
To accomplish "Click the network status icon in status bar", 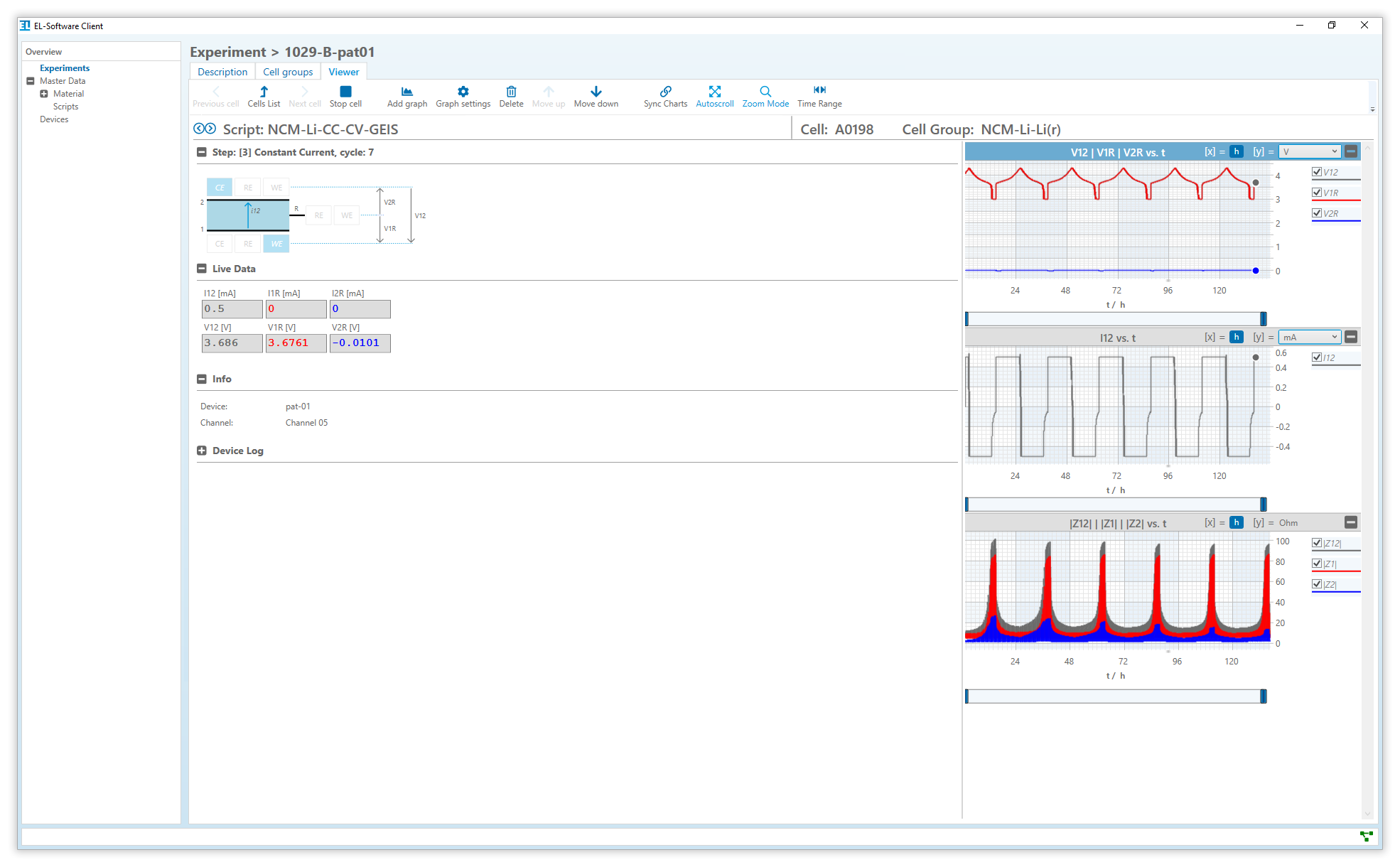I will point(1366,836).
